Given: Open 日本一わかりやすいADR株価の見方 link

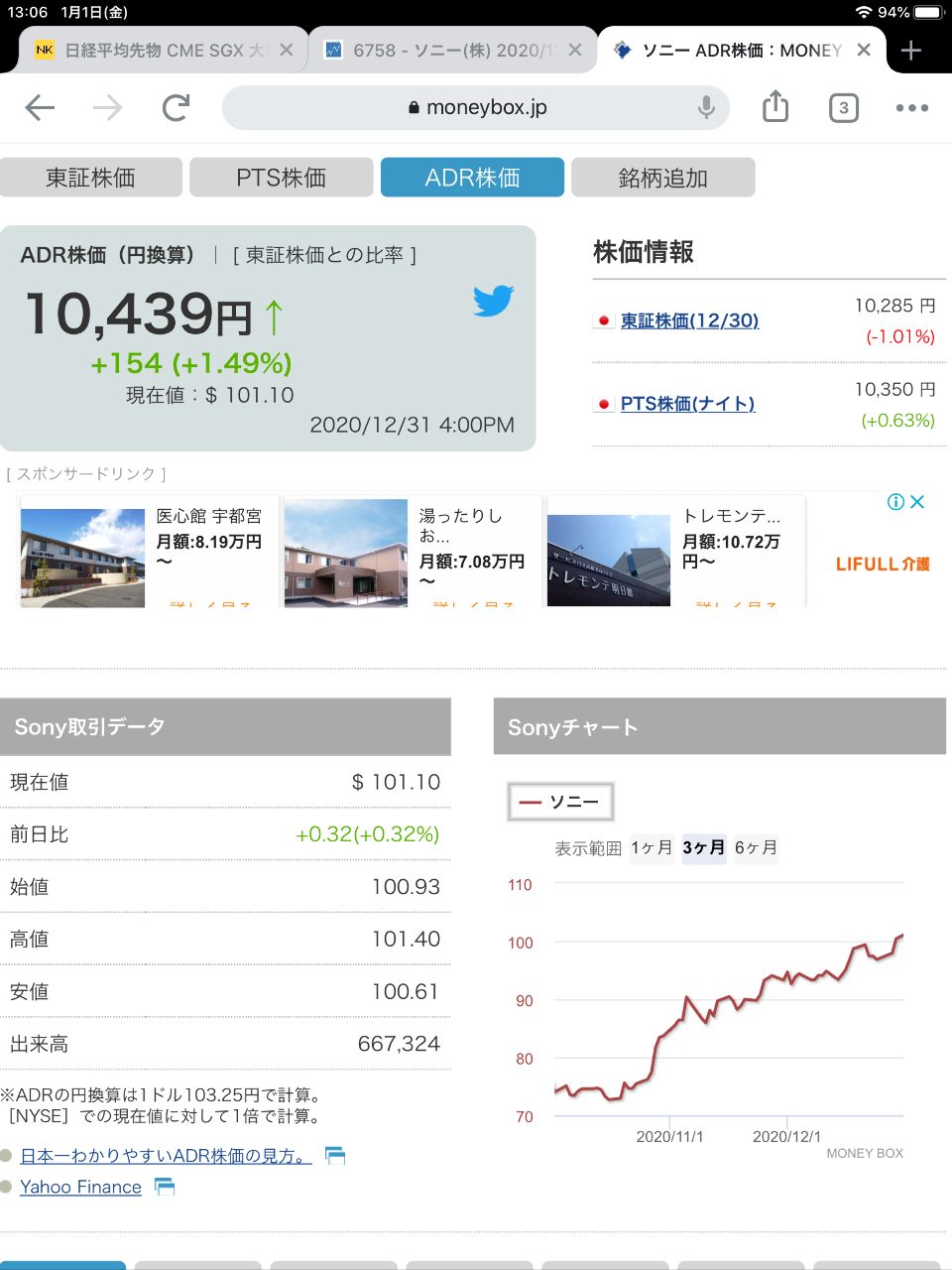Looking at the screenshot, I should 166,1156.
